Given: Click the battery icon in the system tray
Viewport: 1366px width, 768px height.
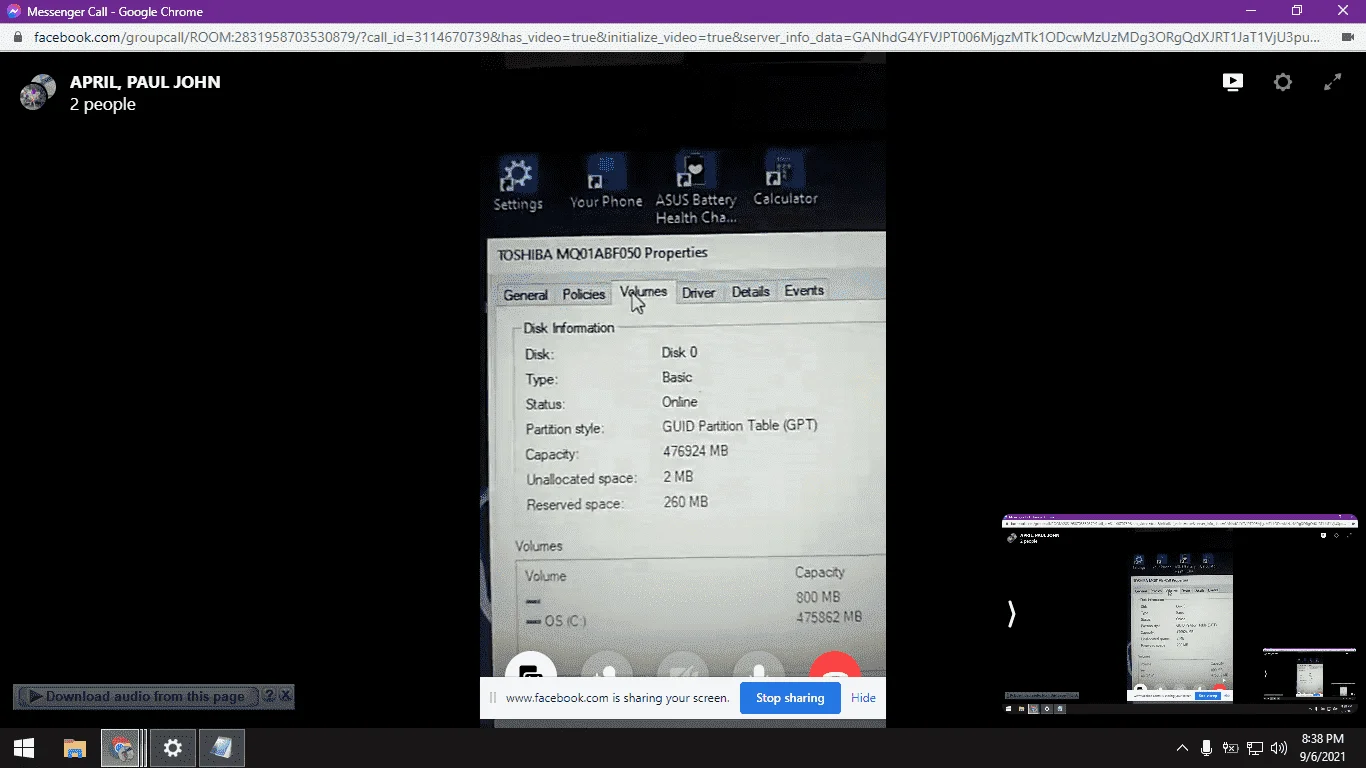Looking at the screenshot, I should [1231, 748].
